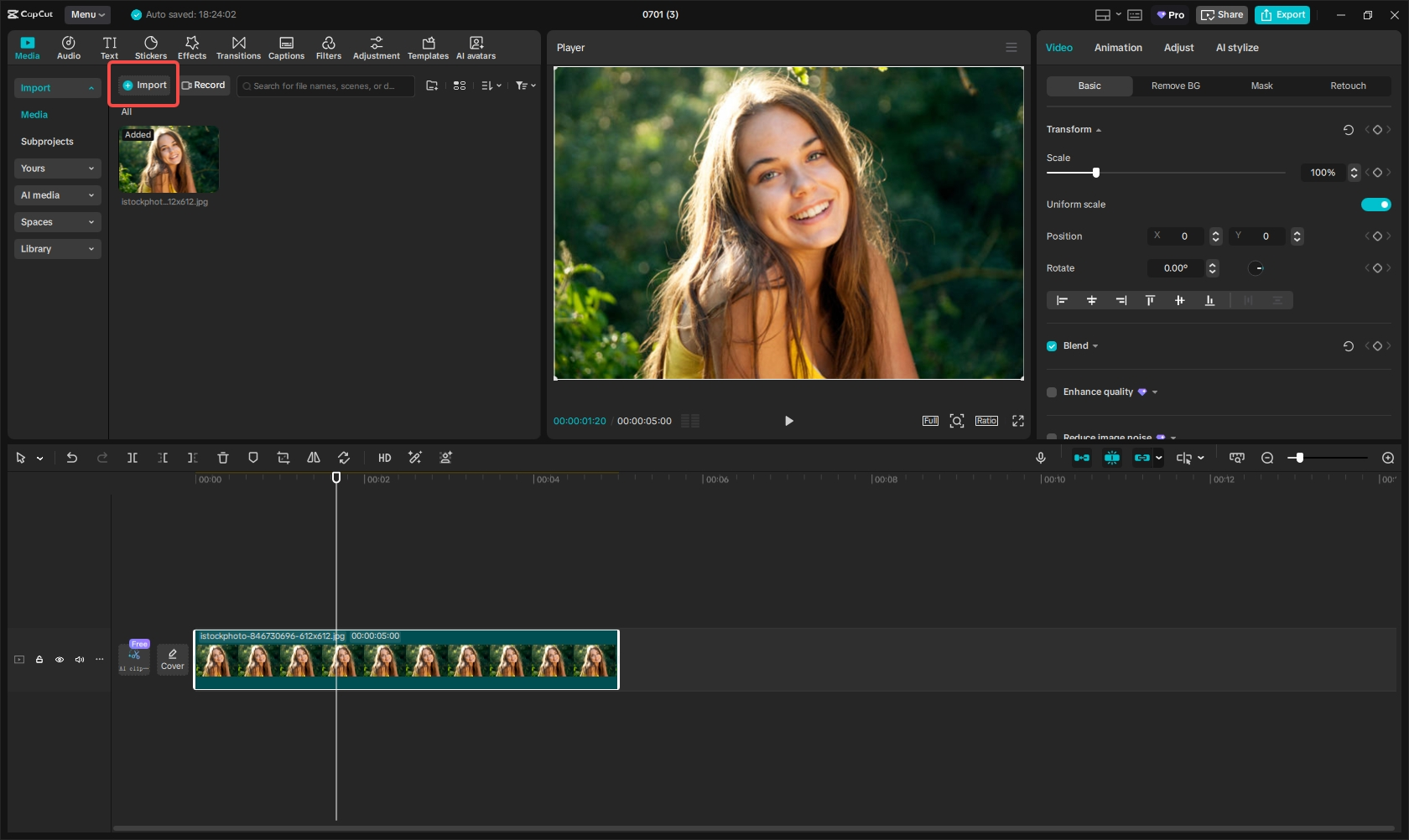Click the Mirror flip icon

(x=314, y=458)
